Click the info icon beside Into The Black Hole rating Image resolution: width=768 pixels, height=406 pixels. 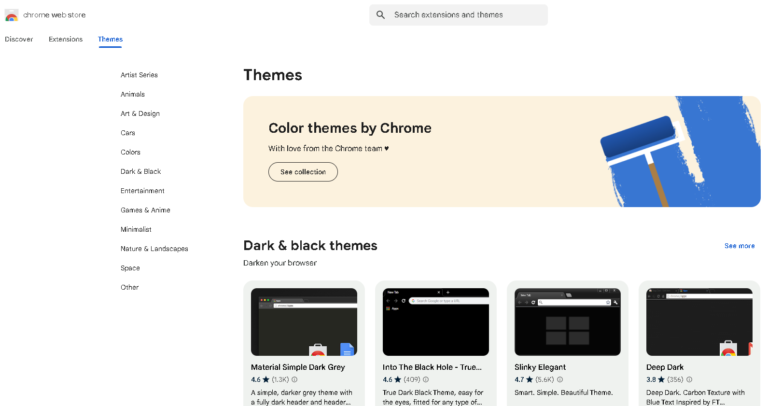click(x=426, y=380)
